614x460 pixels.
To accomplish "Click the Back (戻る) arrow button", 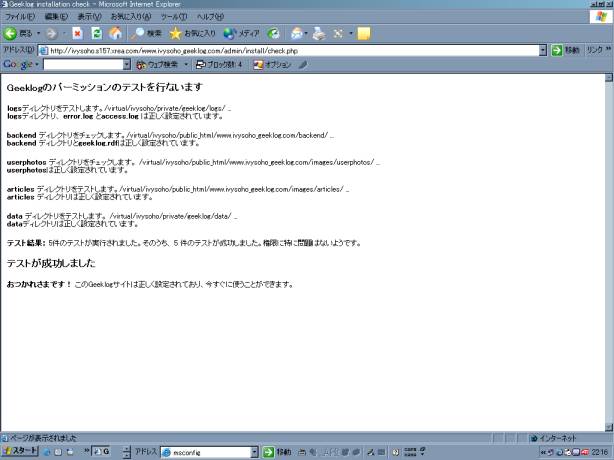I will pos(18,34).
